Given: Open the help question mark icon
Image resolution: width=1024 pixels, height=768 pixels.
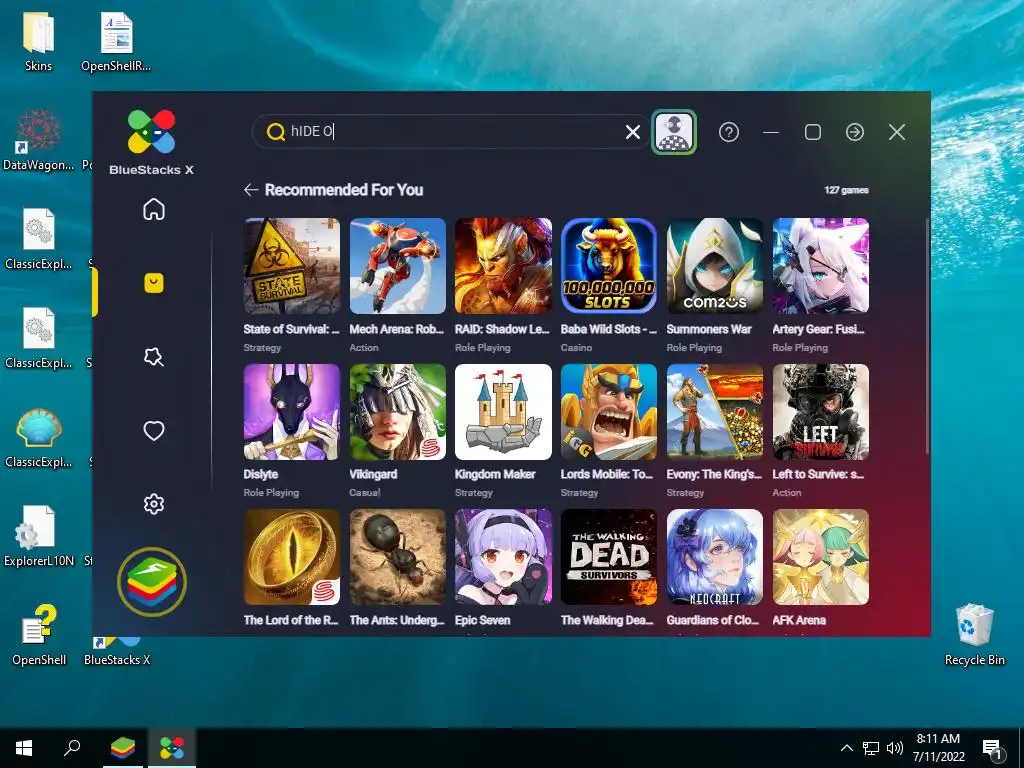Looking at the screenshot, I should (x=729, y=132).
